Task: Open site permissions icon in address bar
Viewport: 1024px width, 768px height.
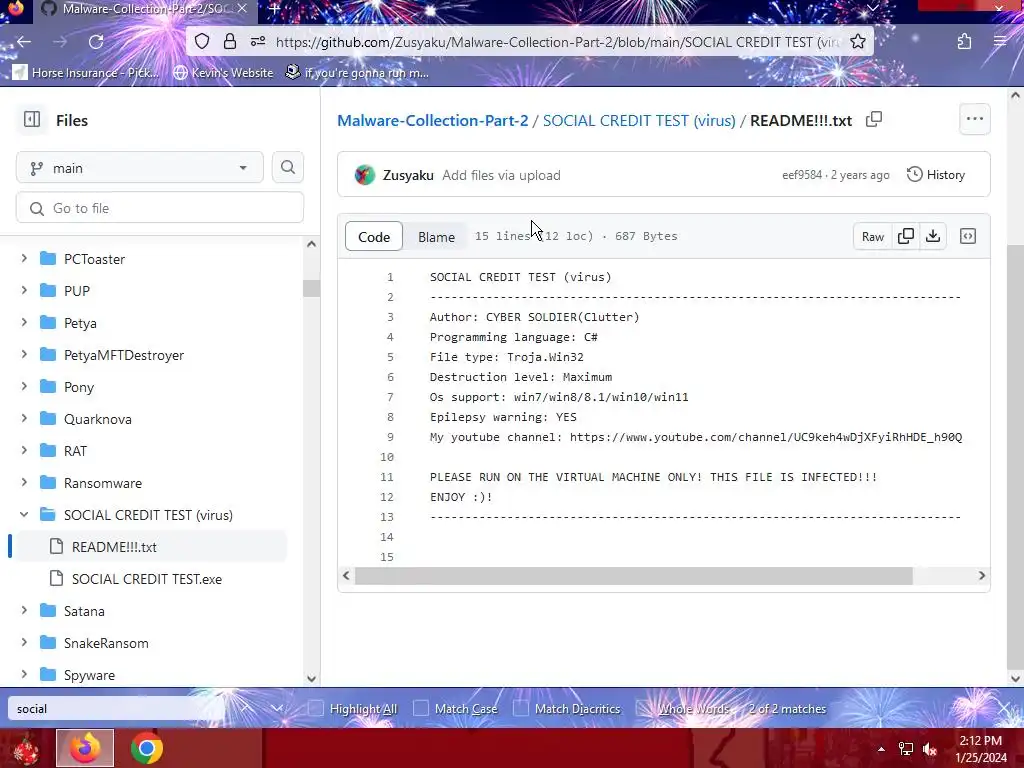Action: (258, 42)
